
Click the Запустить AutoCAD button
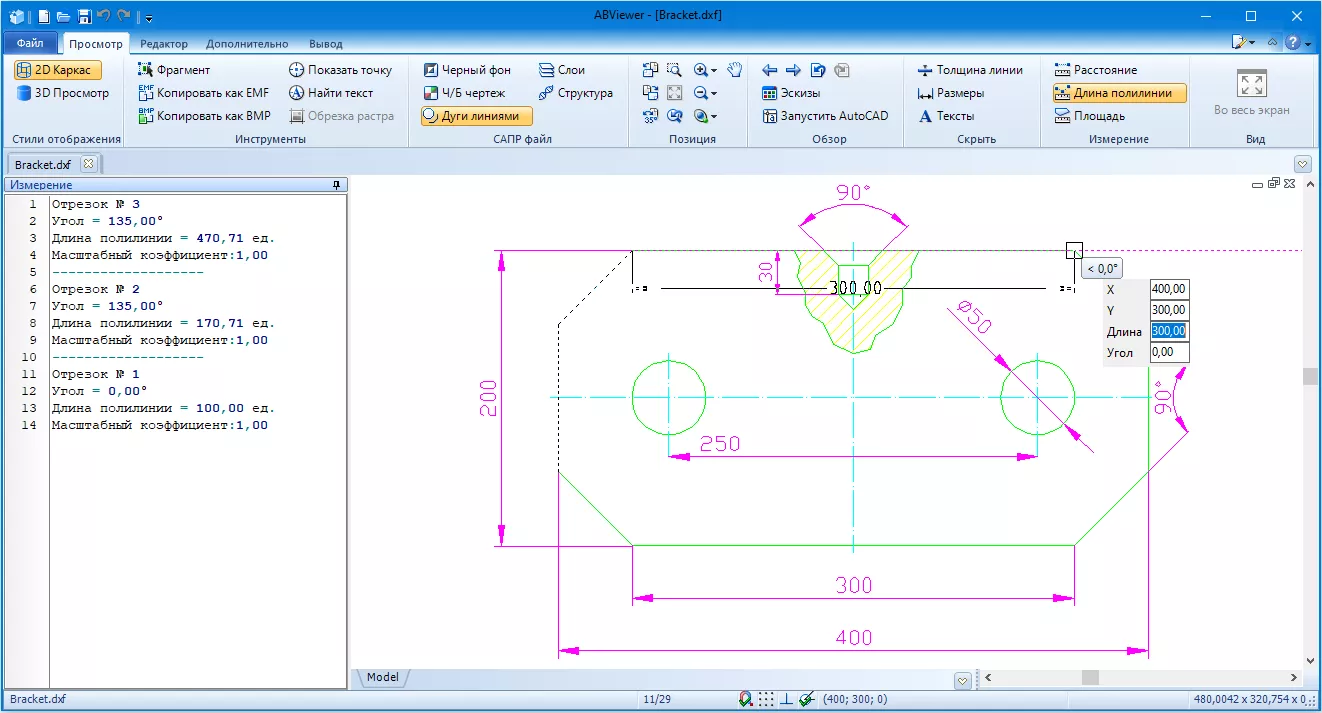[x=826, y=116]
